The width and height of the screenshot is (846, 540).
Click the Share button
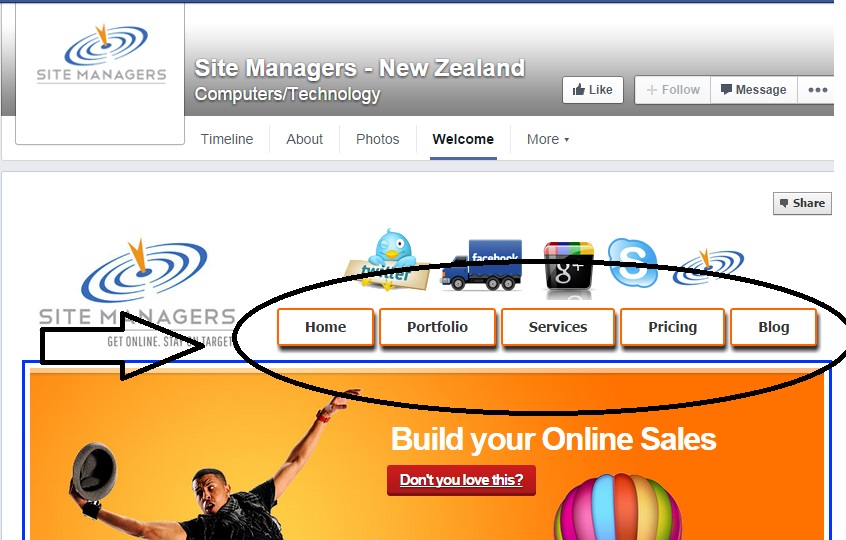tap(802, 203)
